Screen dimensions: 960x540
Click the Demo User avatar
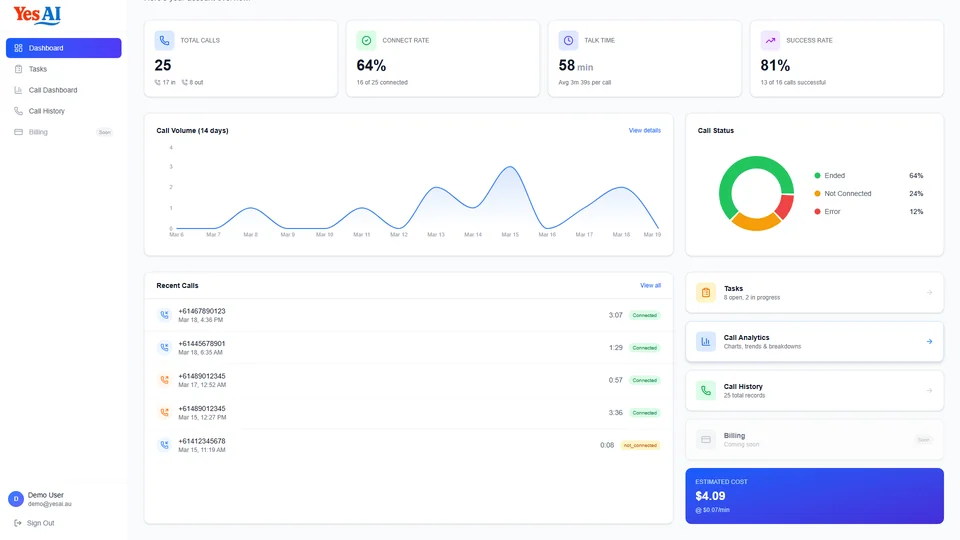tap(16, 499)
